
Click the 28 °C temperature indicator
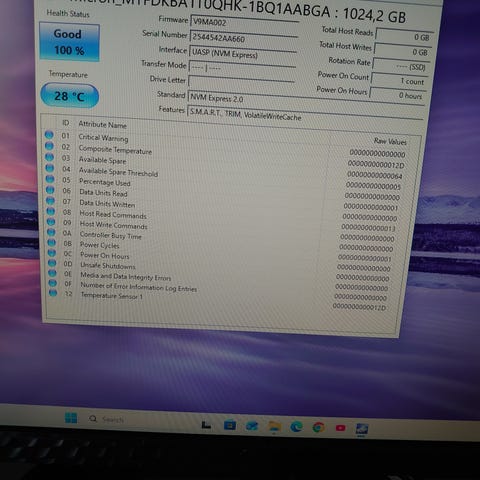pos(69,96)
